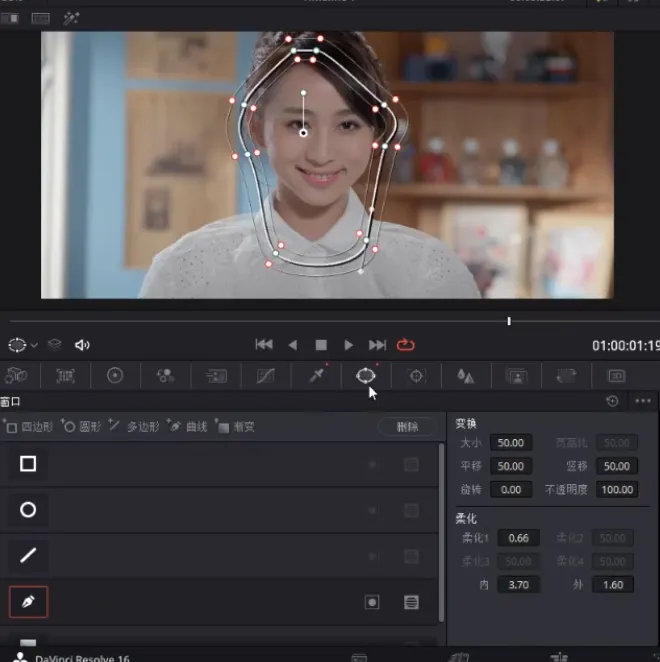The height and width of the screenshot is (662, 660).
Task: Open the Tracker palette
Action: (416, 376)
